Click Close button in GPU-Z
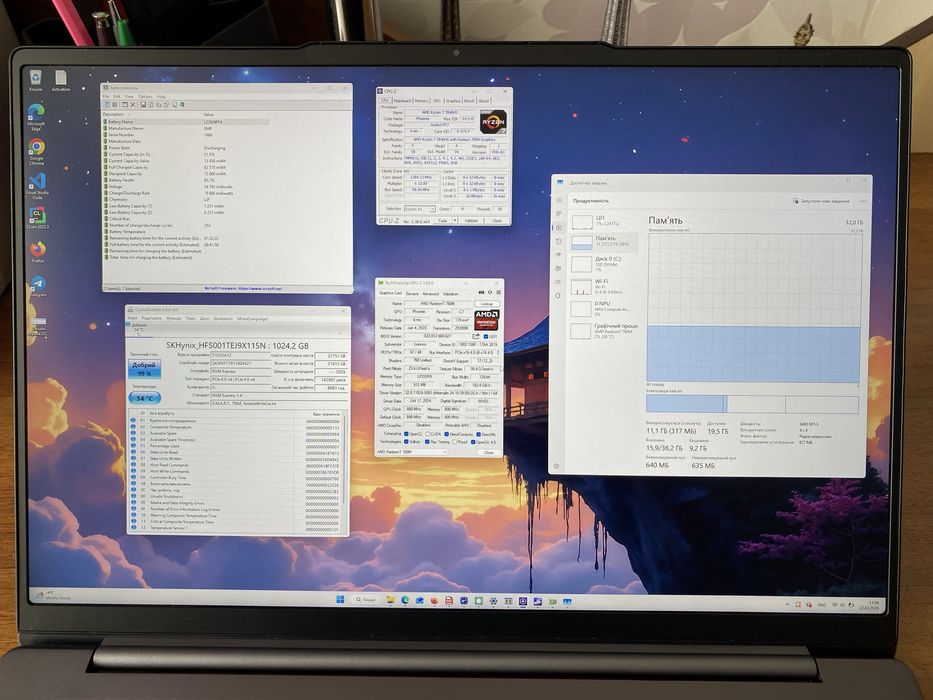The height and width of the screenshot is (700, 933). click(489, 452)
